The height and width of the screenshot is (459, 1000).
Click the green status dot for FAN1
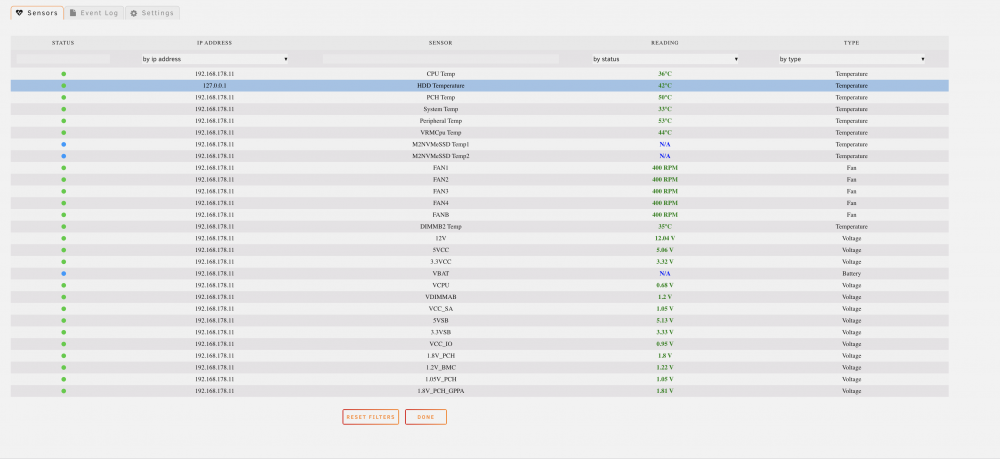tap(63, 168)
